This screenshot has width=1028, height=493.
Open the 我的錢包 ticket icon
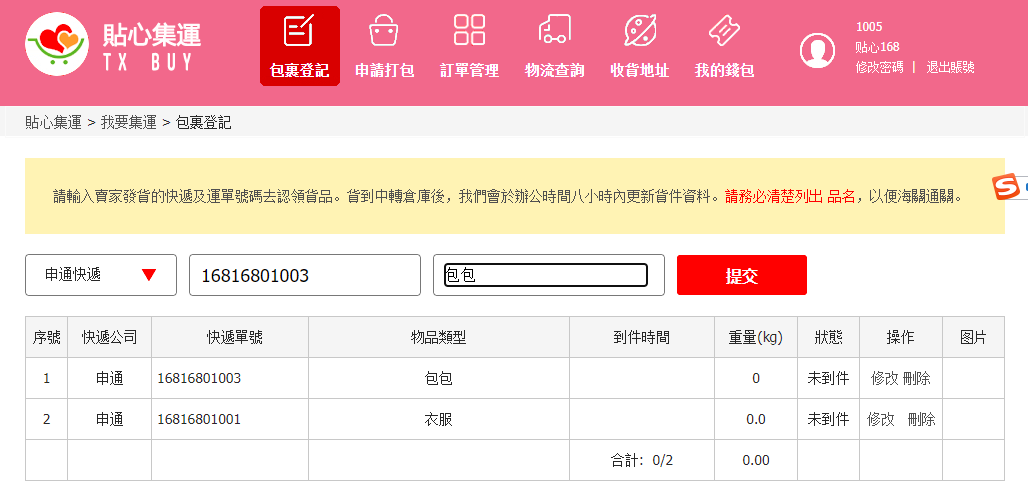pyautogui.click(x=724, y=31)
